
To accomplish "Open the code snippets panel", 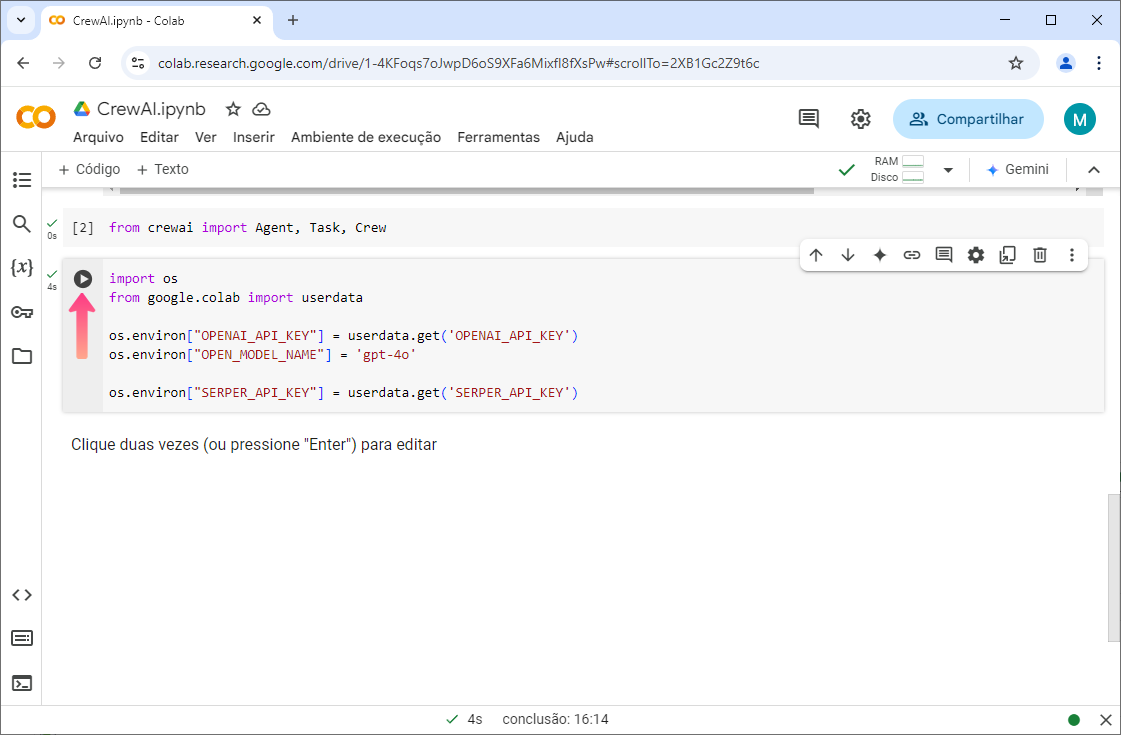I will coord(22,595).
